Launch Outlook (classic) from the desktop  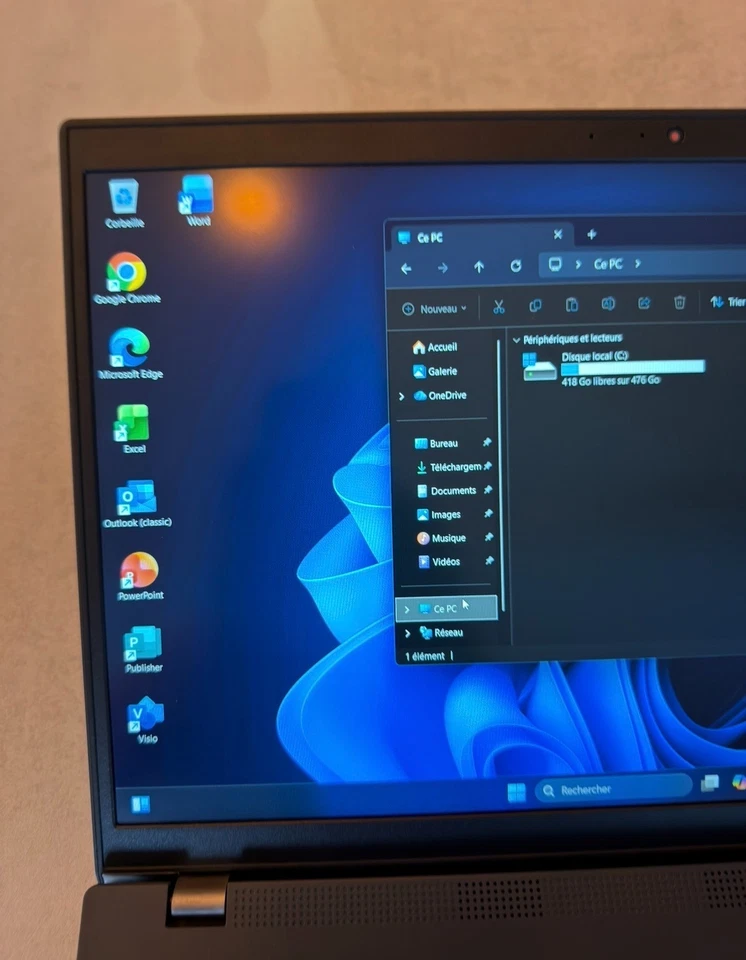[x=137, y=504]
